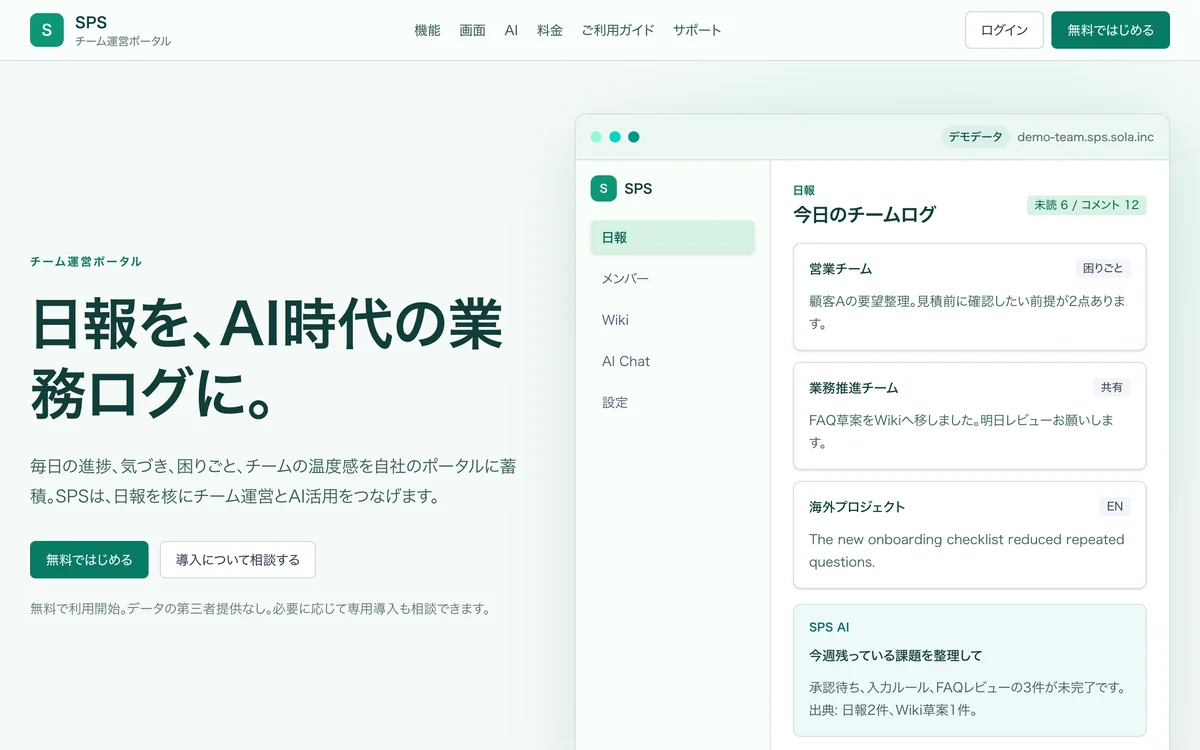This screenshot has height=750, width=1200.
Task: Click the SPS brand name in header
Action: coord(91,22)
